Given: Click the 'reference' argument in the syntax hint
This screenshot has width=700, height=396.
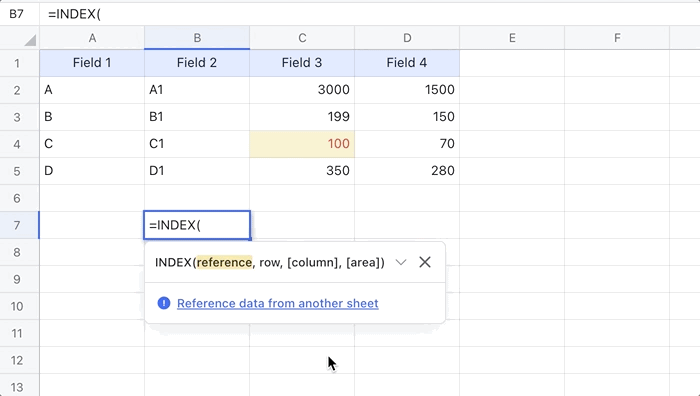Looking at the screenshot, I should (225, 263).
